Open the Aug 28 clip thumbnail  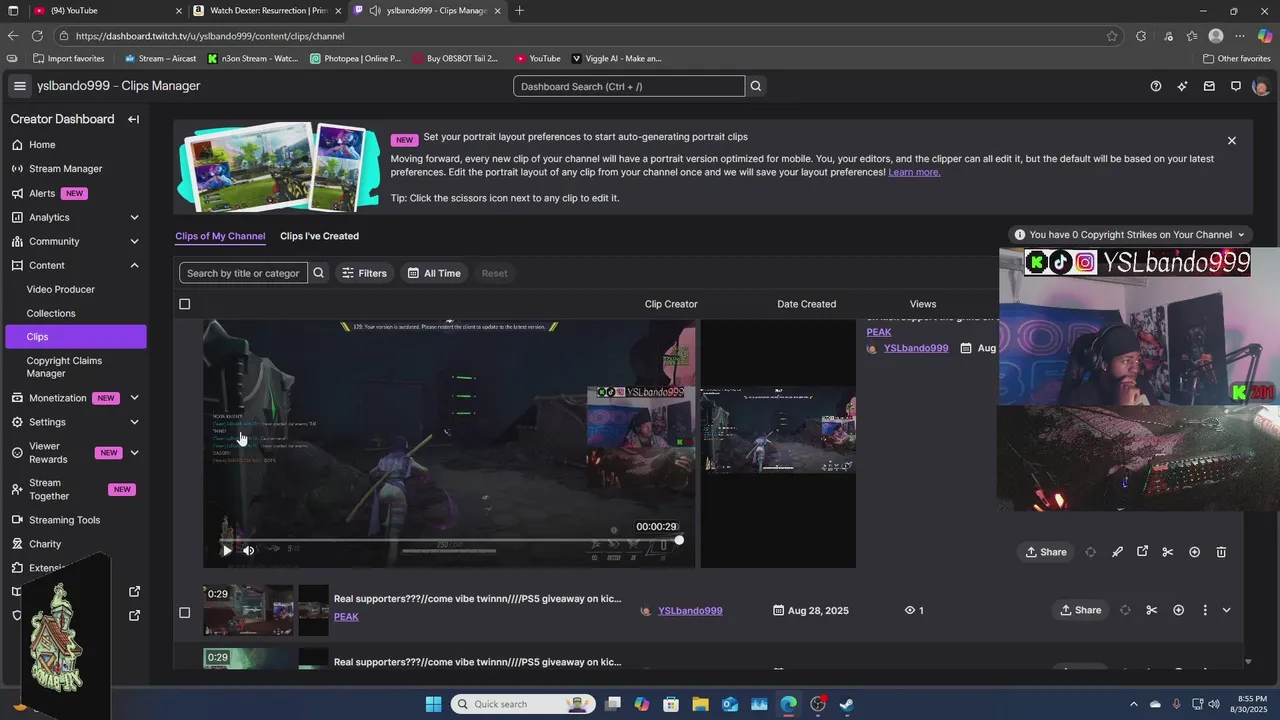(249, 610)
